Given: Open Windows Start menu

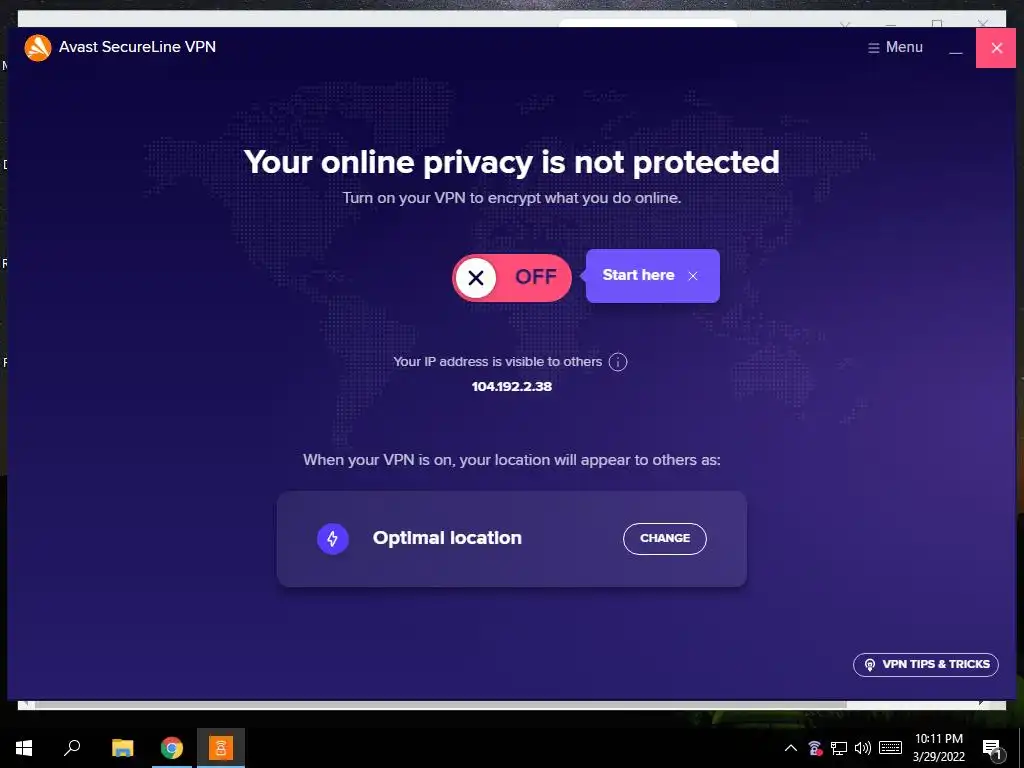Looking at the screenshot, I should pyautogui.click(x=24, y=748).
